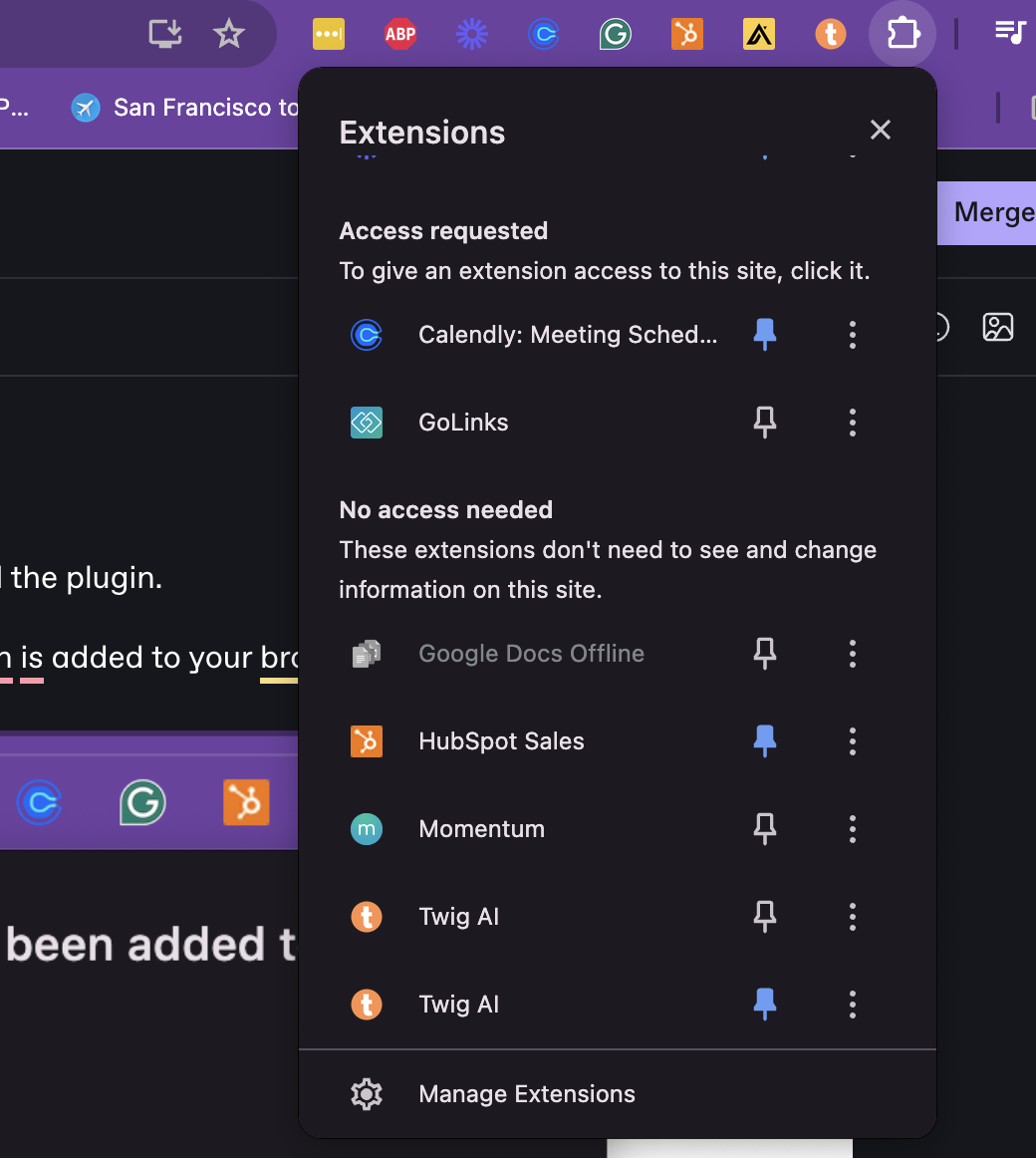Bookmark this page with star icon

[229, 35]
